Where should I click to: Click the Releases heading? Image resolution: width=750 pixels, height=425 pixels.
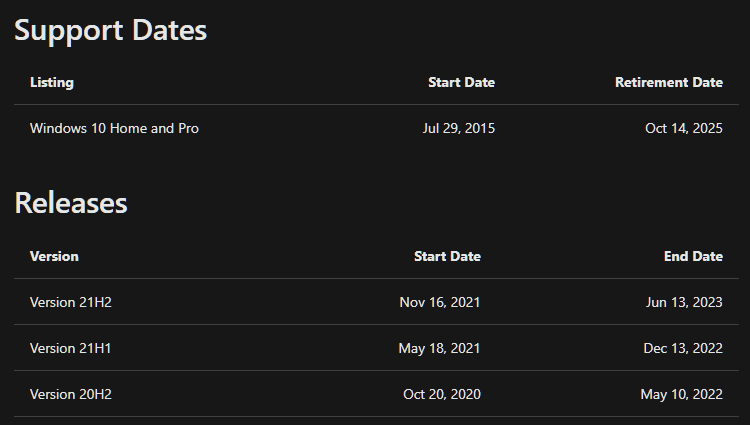pyautogui.click(x=71, y=203)
